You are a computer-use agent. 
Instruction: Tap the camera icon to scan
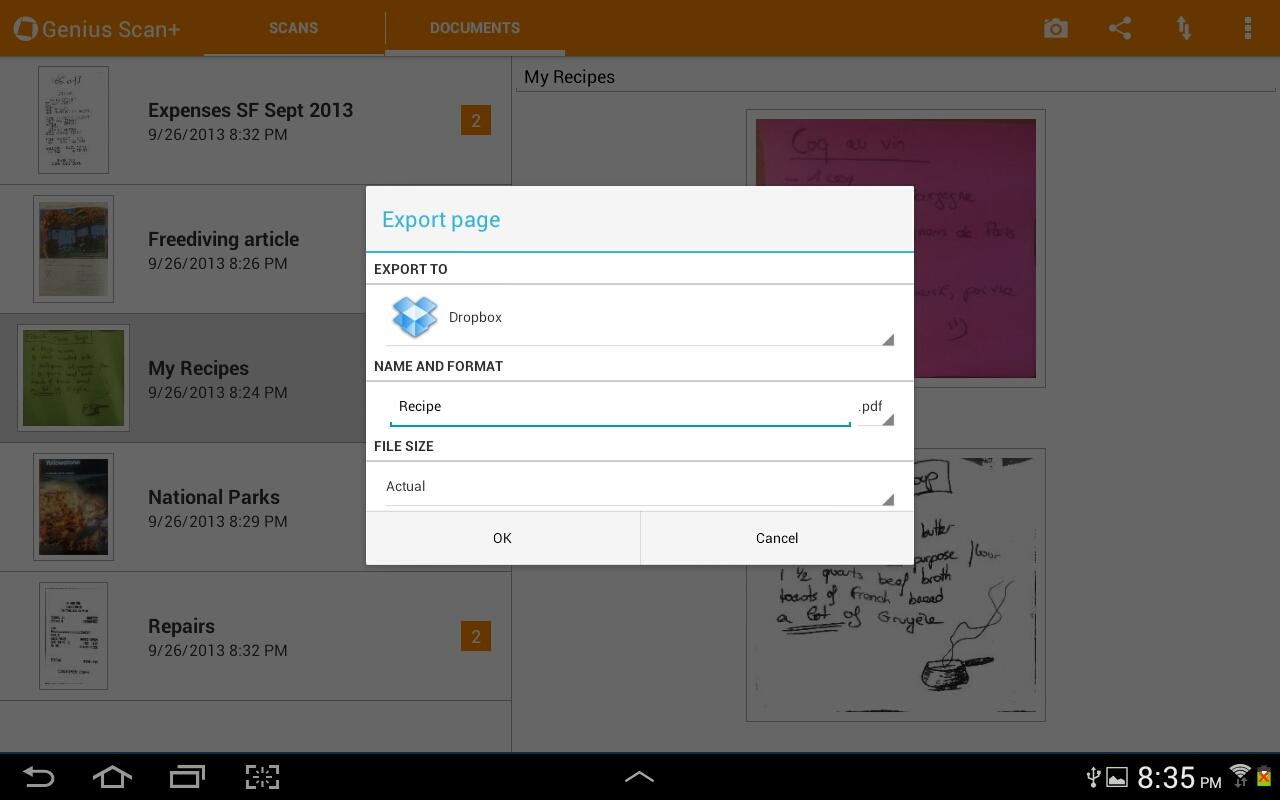1055,28
